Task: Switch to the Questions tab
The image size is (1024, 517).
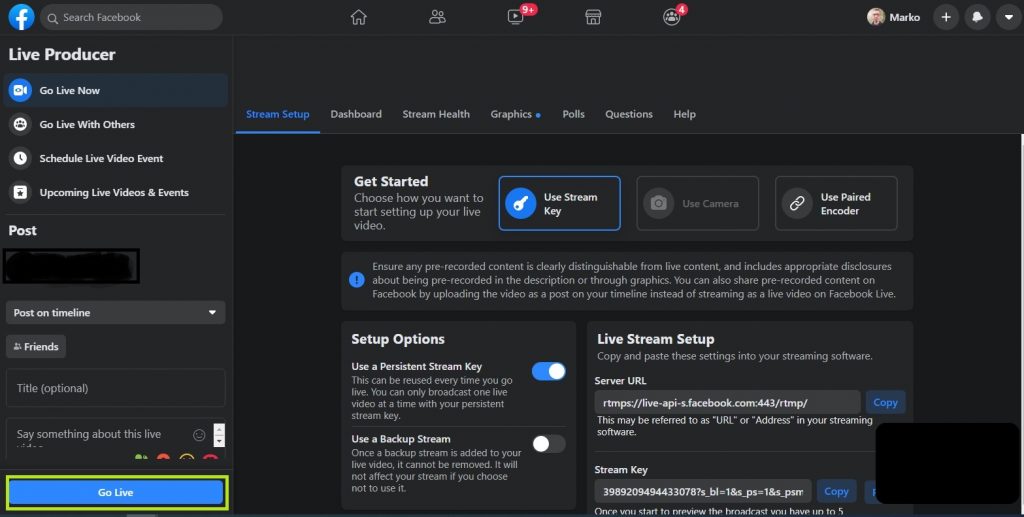Action: [x=629, y=114]
